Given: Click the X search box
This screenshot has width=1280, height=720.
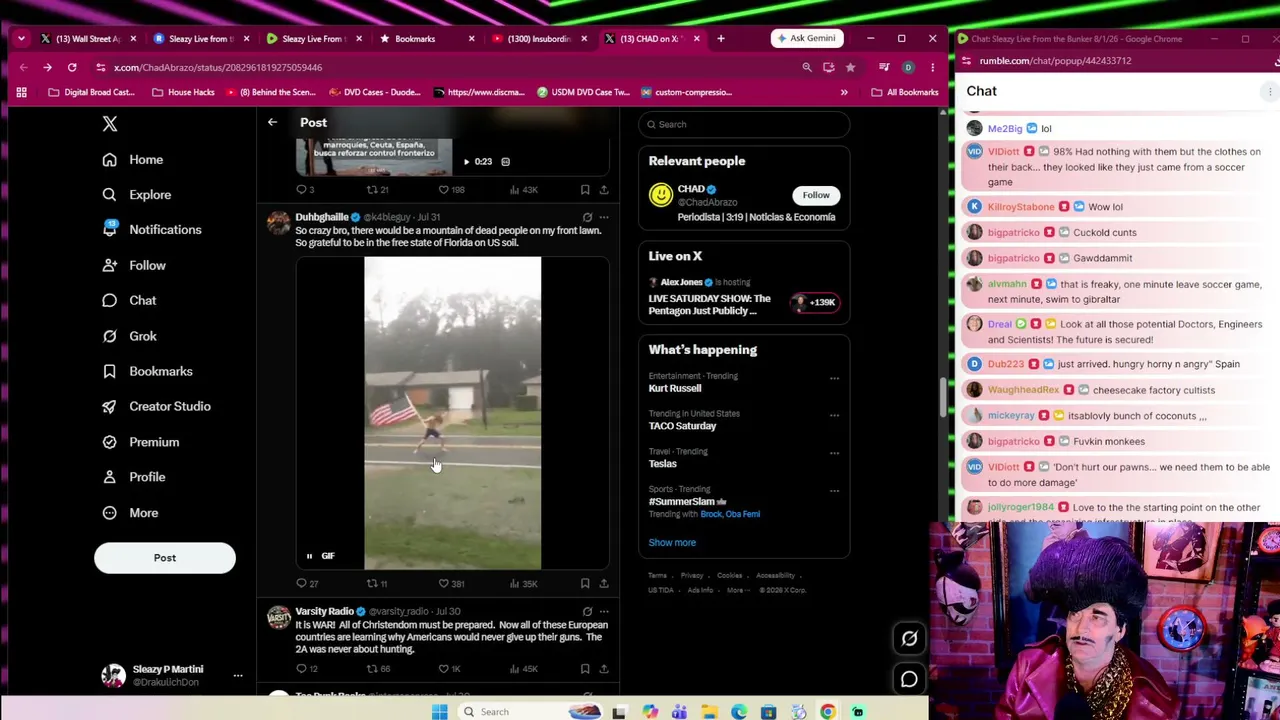Looking at the screenshot, I should click(x=744, y=124).
